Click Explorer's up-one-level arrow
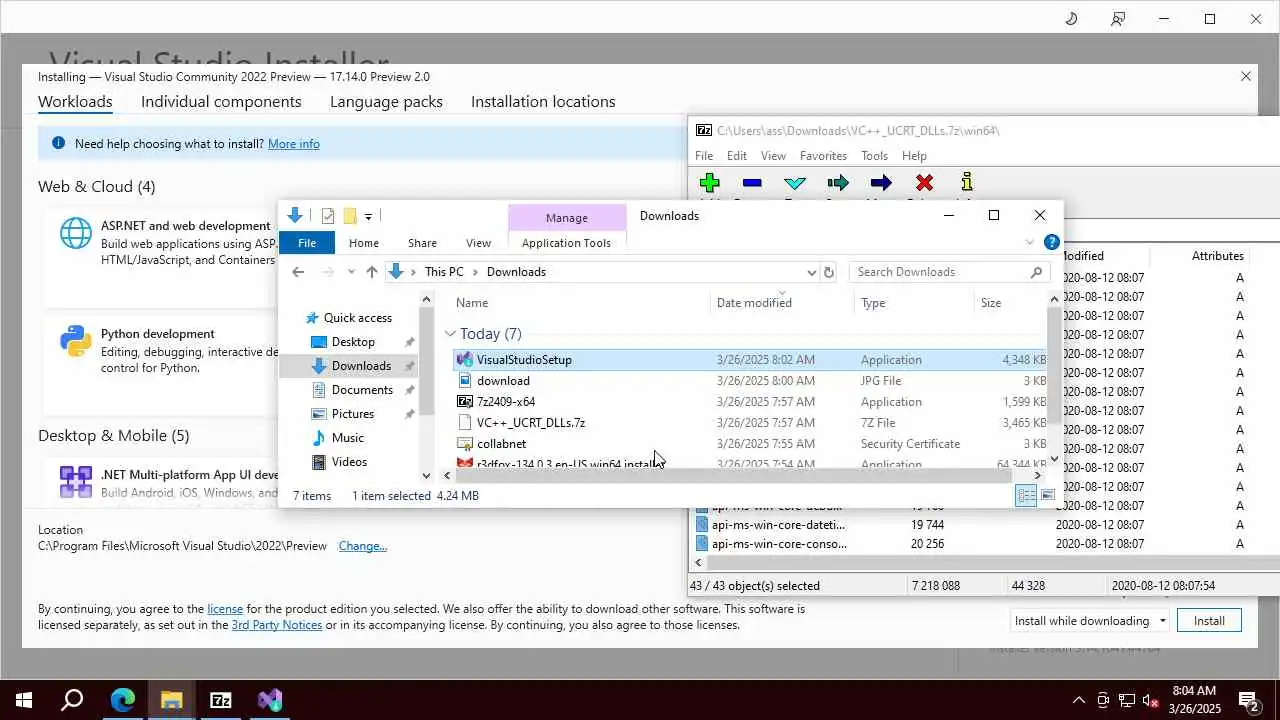This screenshot has height=720, width=1280. pyautogui.click(x=372, y=272)
